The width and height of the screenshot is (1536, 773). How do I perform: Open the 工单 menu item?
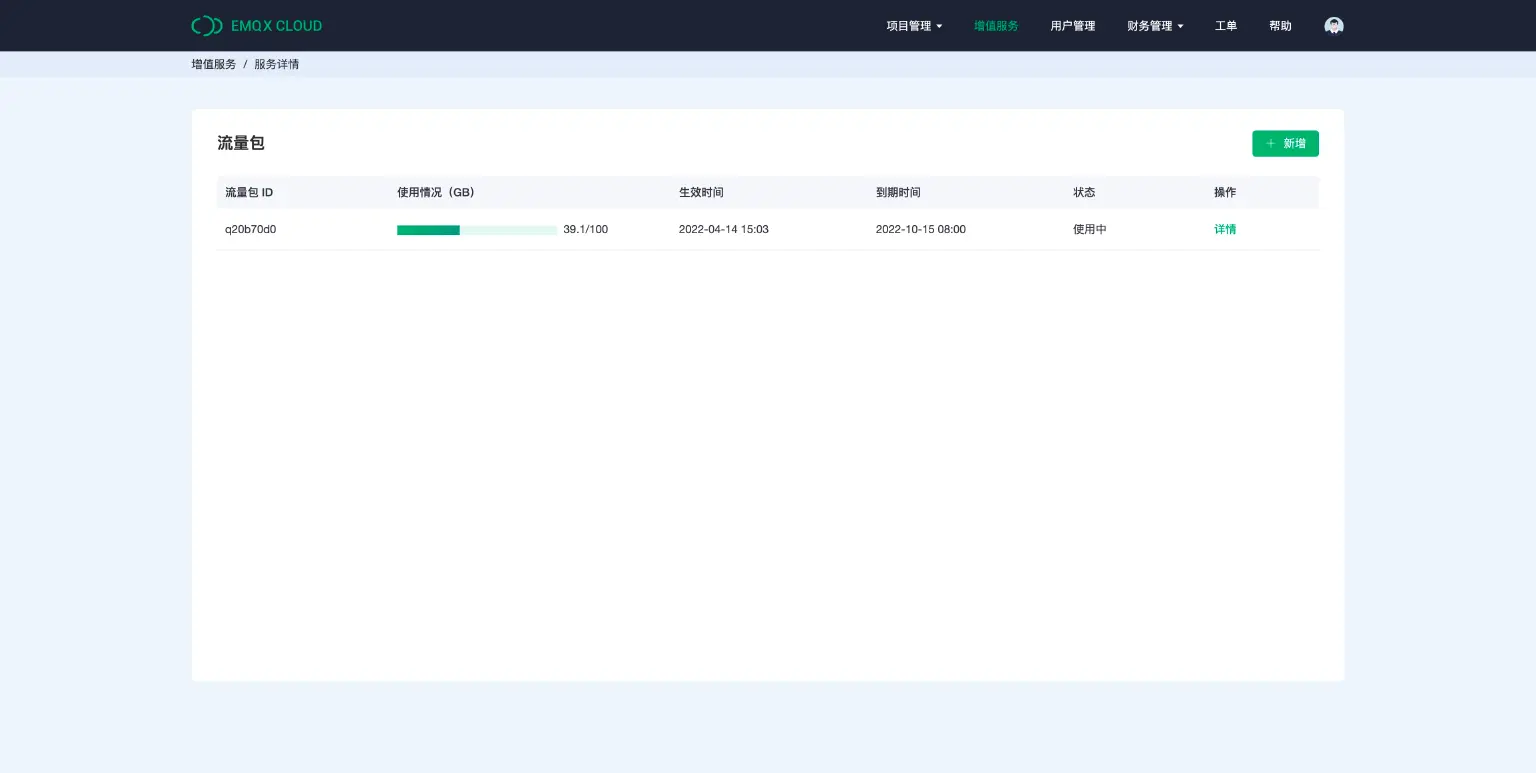1226,26
